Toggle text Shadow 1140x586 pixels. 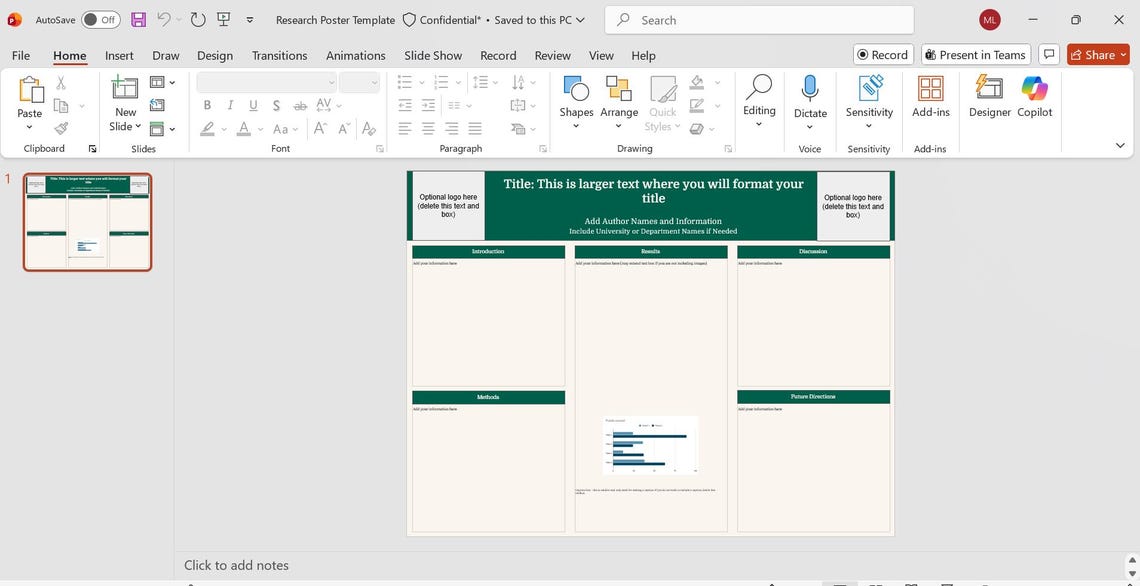point(276,106)
